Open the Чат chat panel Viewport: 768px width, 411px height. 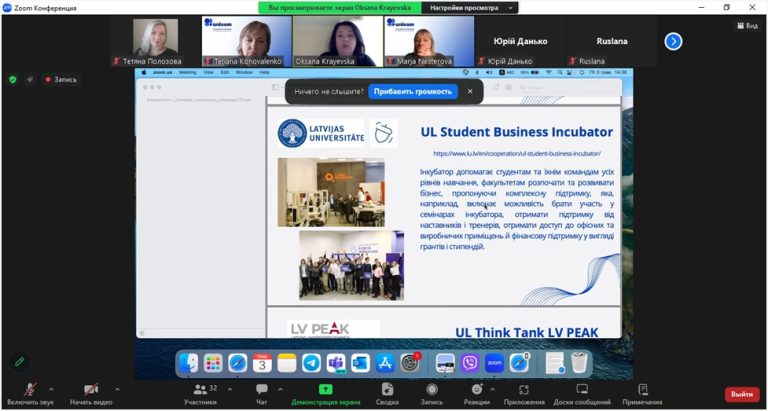click(262, 394)
